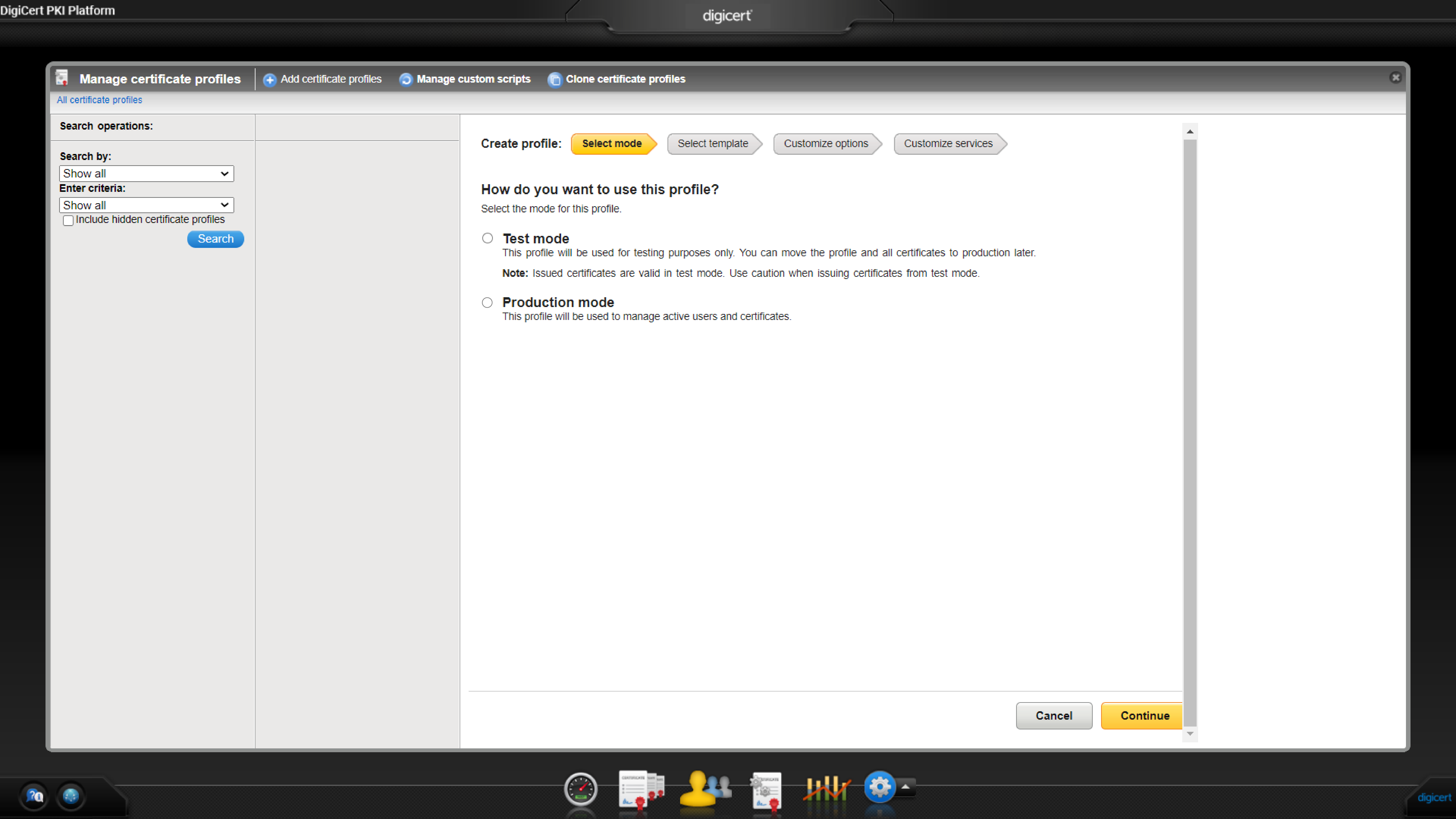Click the All certificate profiles link

(100, 100)
